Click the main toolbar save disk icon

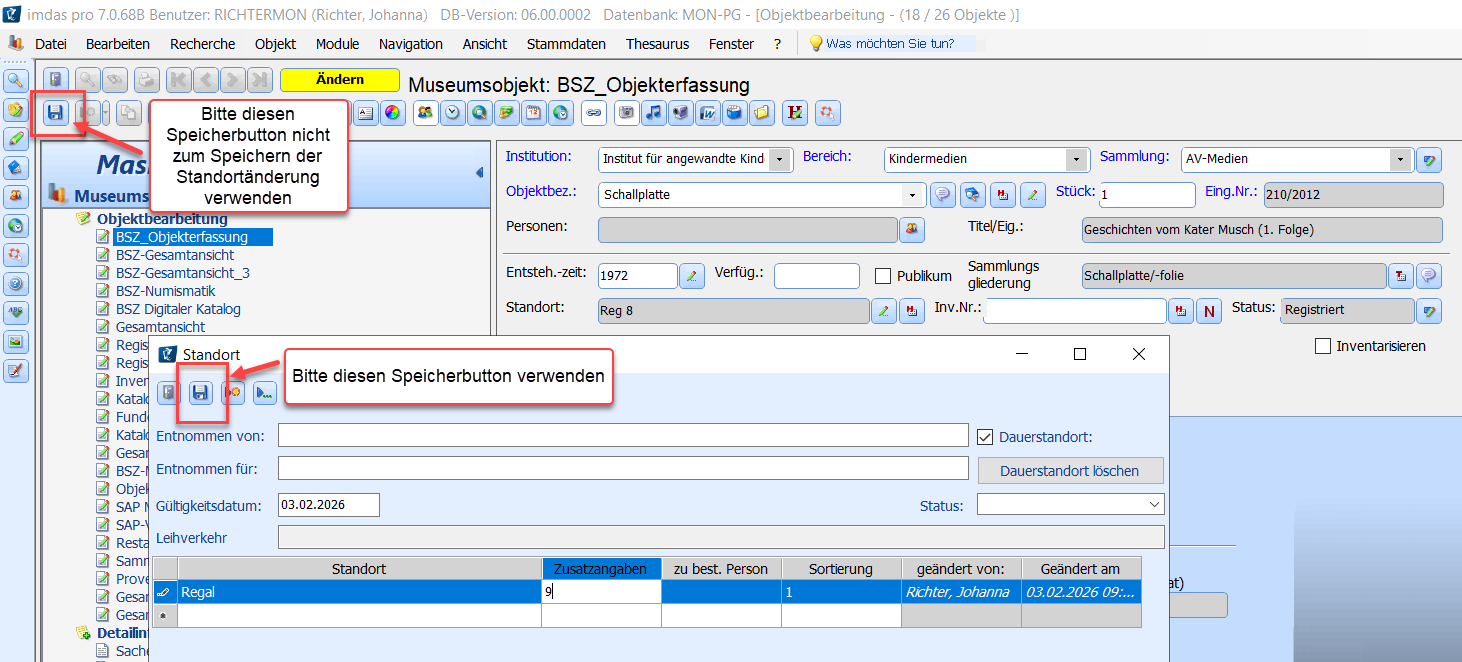pyautogui.click(x=56, y=113)
